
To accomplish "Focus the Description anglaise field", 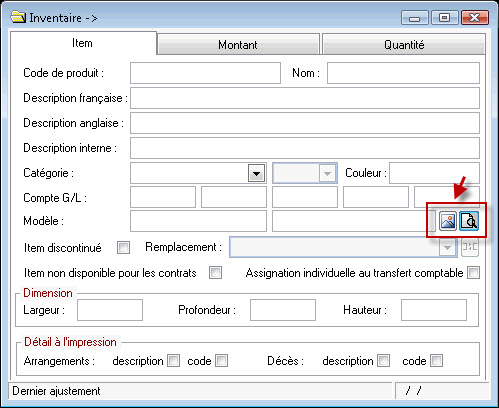I will pos(305,123).
